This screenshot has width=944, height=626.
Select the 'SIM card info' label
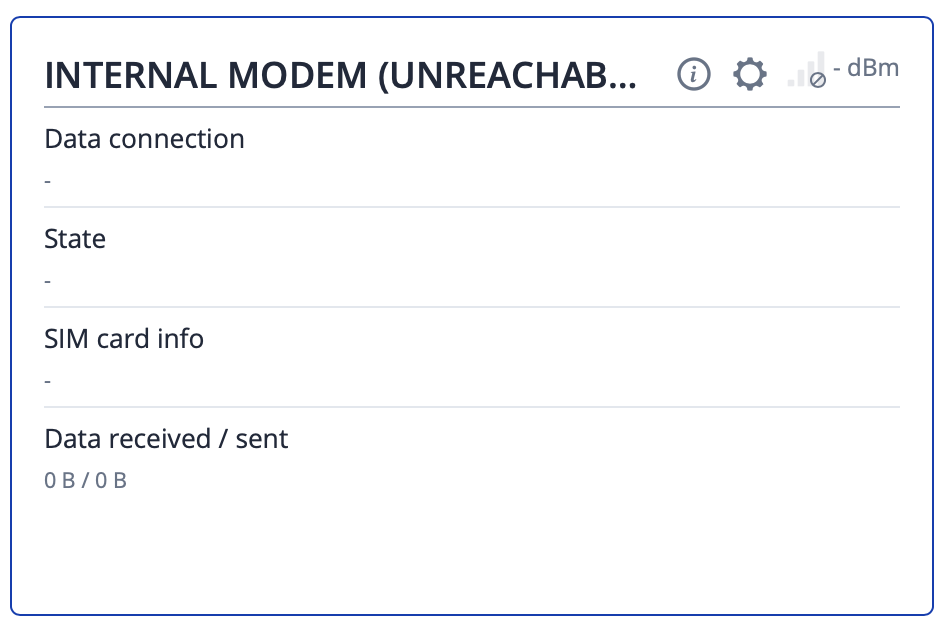(124, 339)
